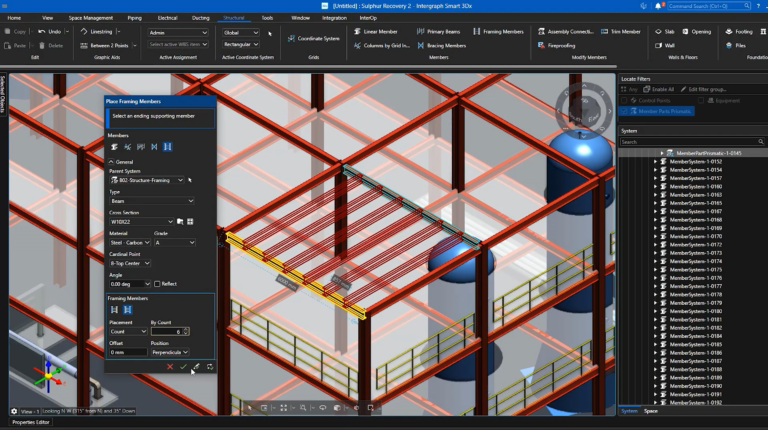Accept the framing members with the green check
Viewport: 768px width, 430px height.
[183, 366]
